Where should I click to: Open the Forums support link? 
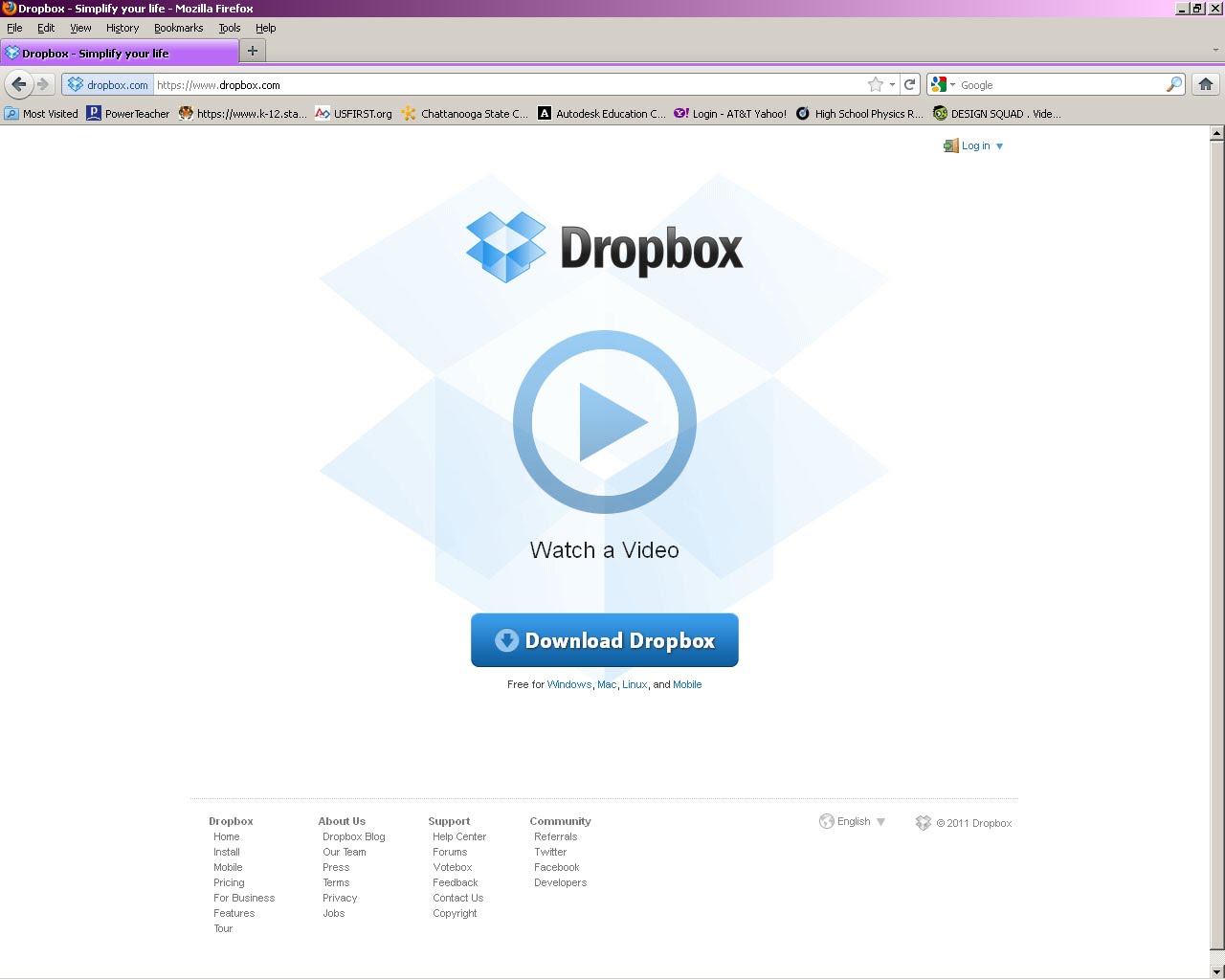click(450, 852)
